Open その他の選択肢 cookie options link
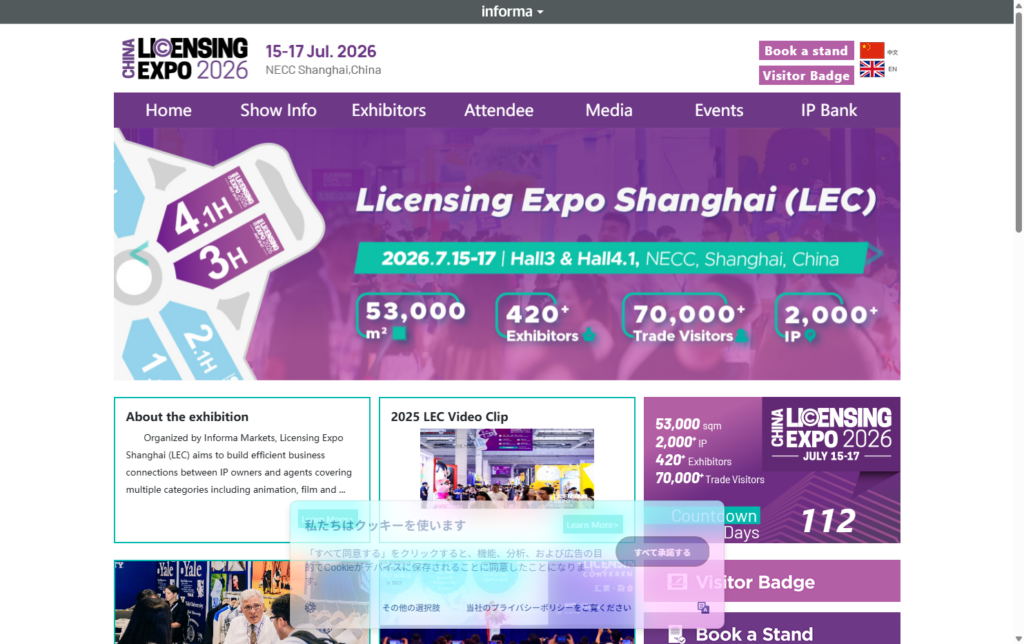 pyautogui.click(x=410, y=607)
